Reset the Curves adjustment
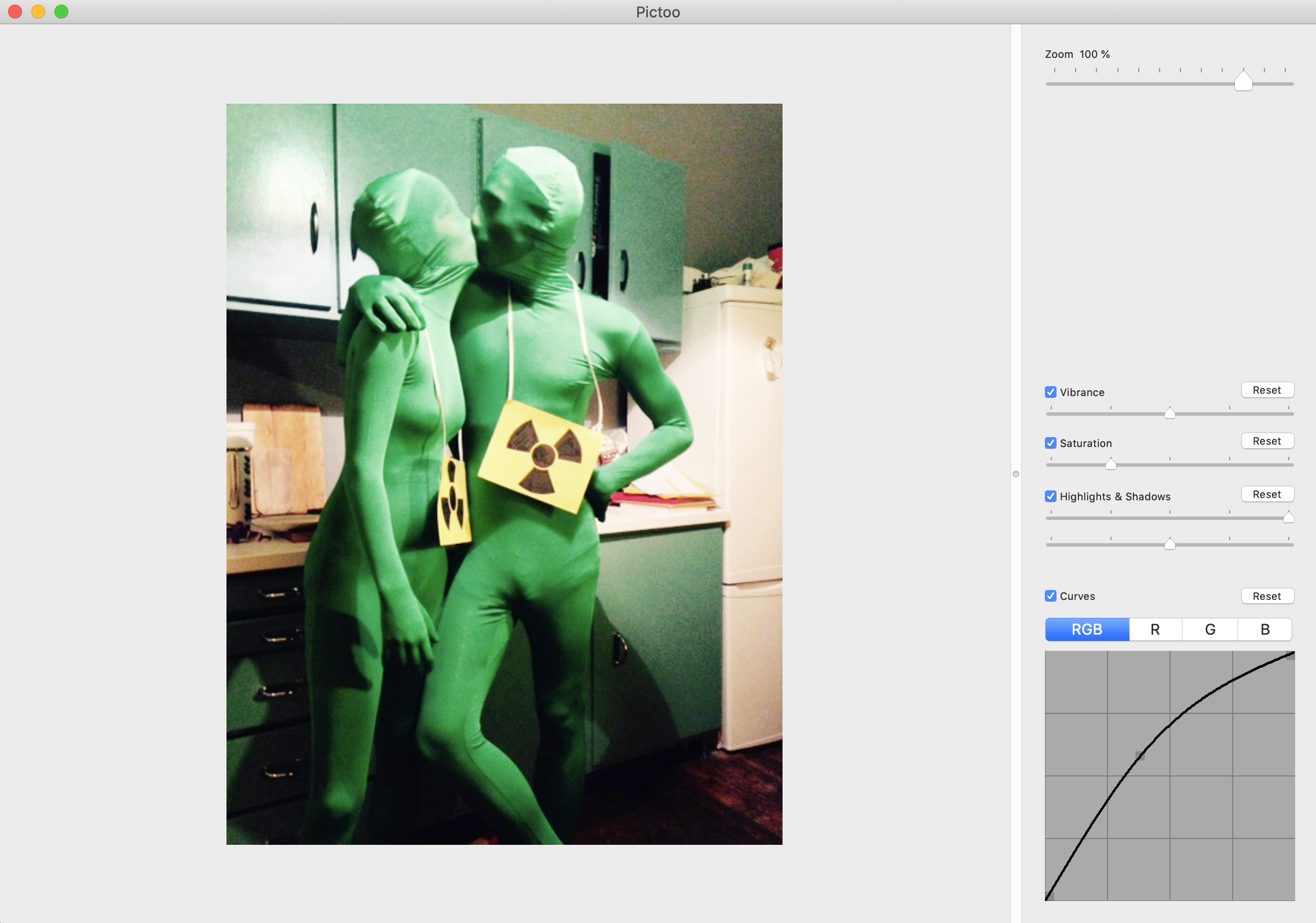Image resolution: width=1316 pixels, height=923 pixels. pos(1267,596)
